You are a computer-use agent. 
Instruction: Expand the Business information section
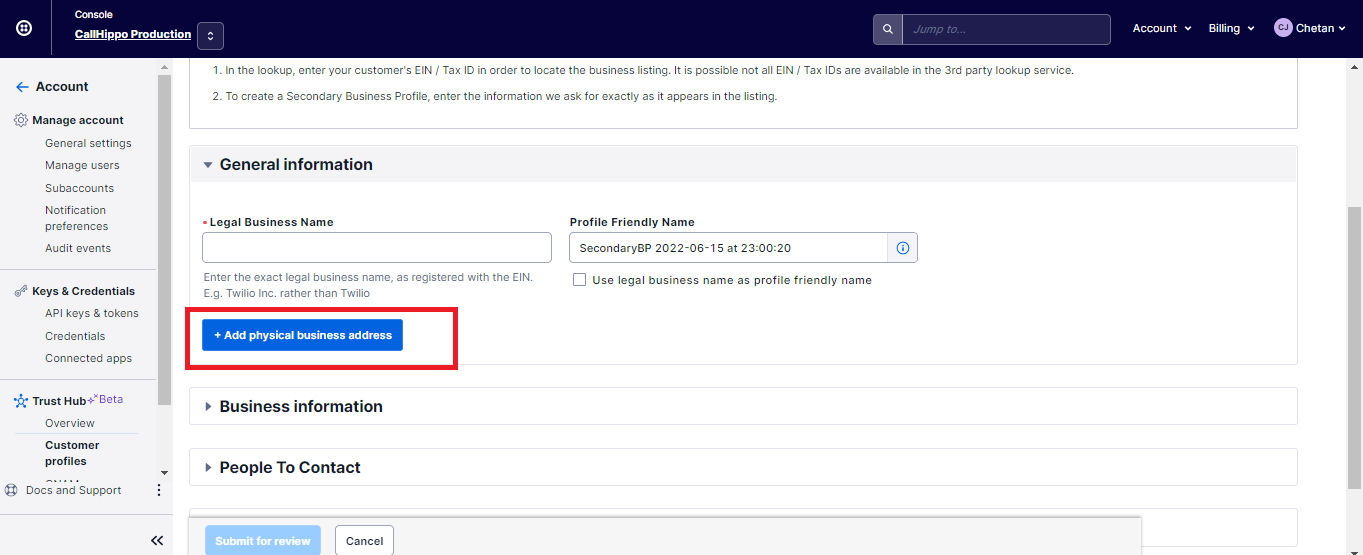tap(743, 406)
